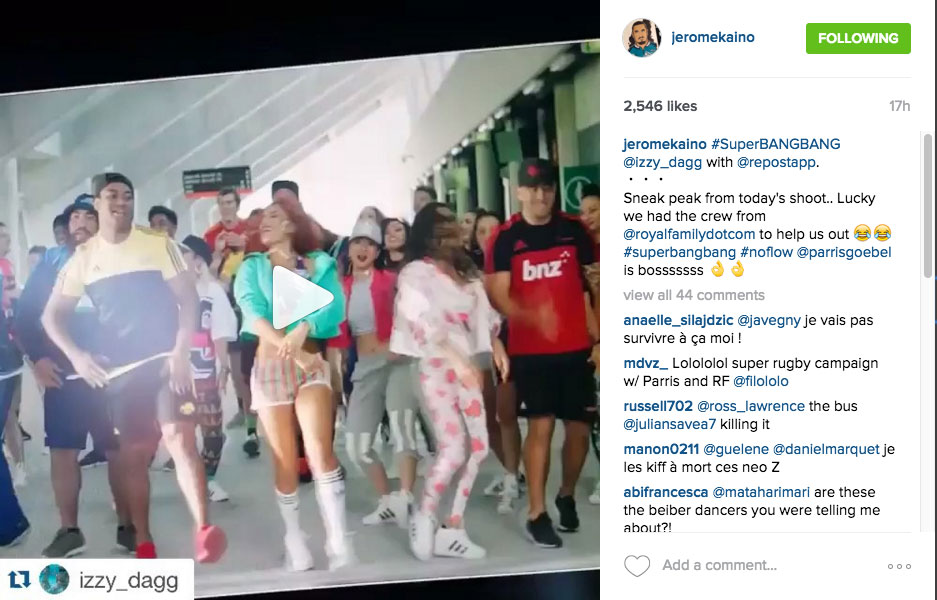Open the three-dot more options menu
Viewport: 937px width, 600px height.
point(899,566)
